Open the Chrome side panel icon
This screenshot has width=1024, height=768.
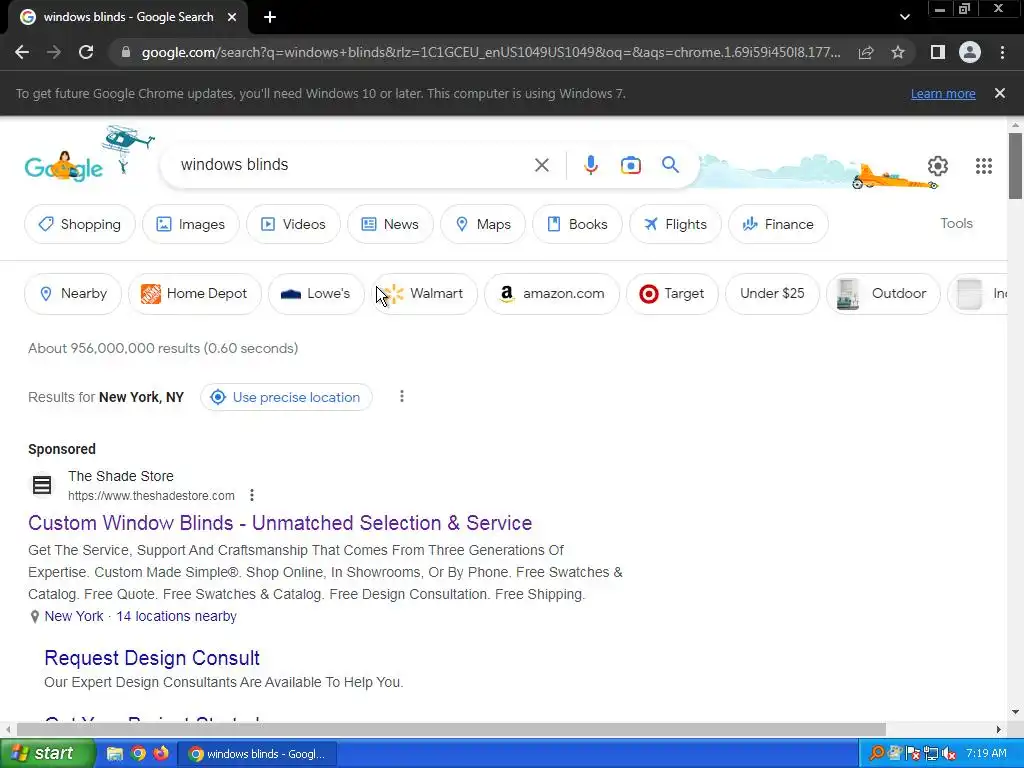click(938, 52)
